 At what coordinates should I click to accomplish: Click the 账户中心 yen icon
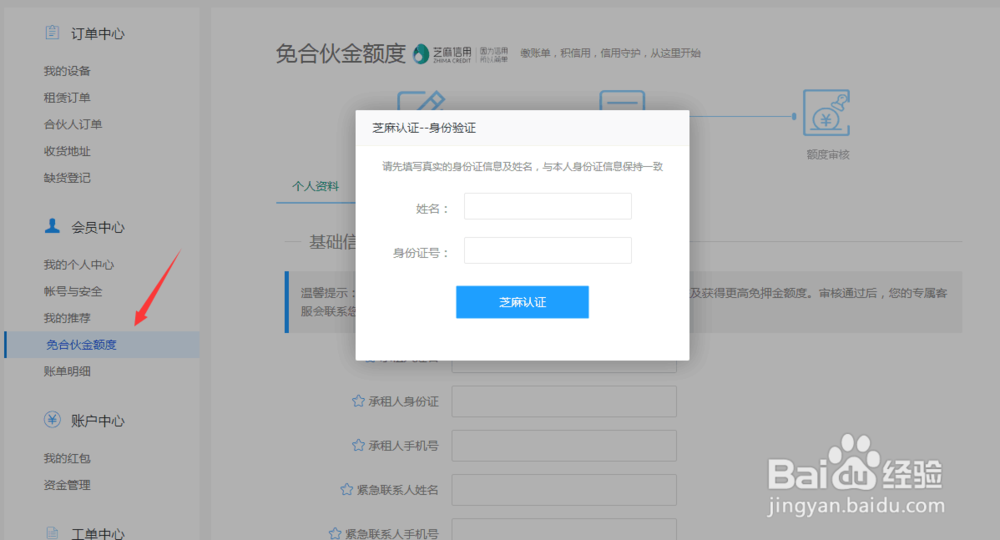[x=52, y=420]
